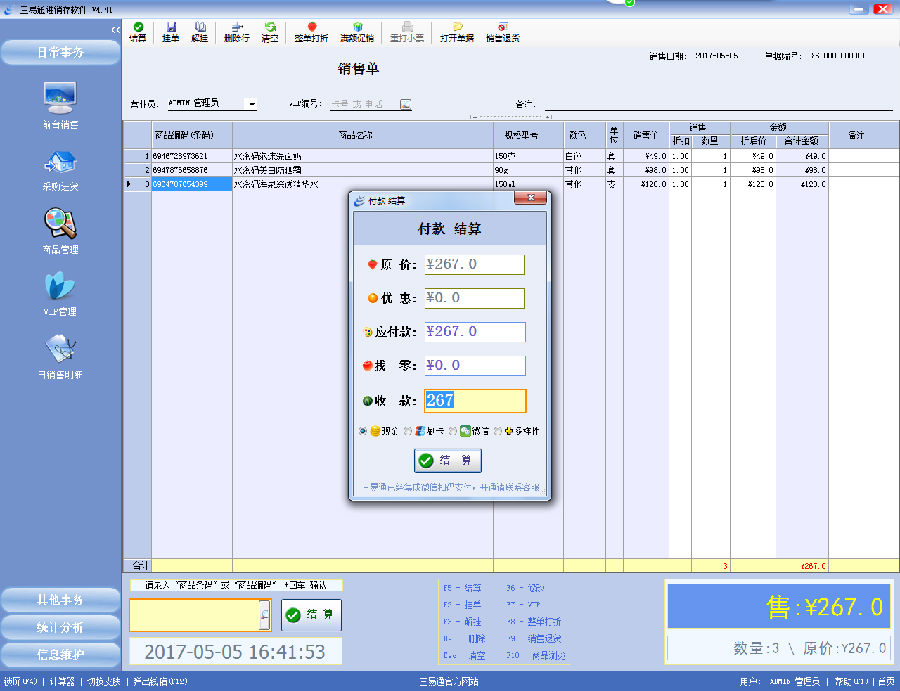
Task: Select the 多种付 mixed payment radio button
Action: (x=498, y=431)
